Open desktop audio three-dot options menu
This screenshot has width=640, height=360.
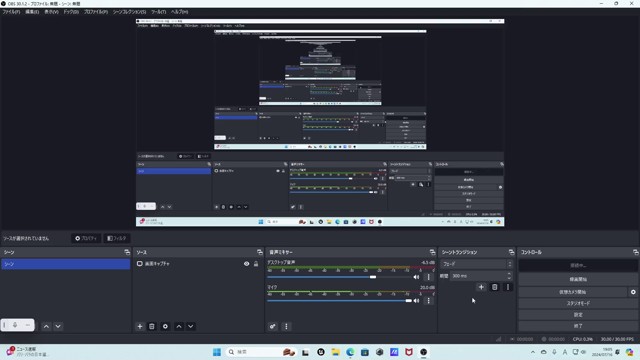tap(428, 277)
